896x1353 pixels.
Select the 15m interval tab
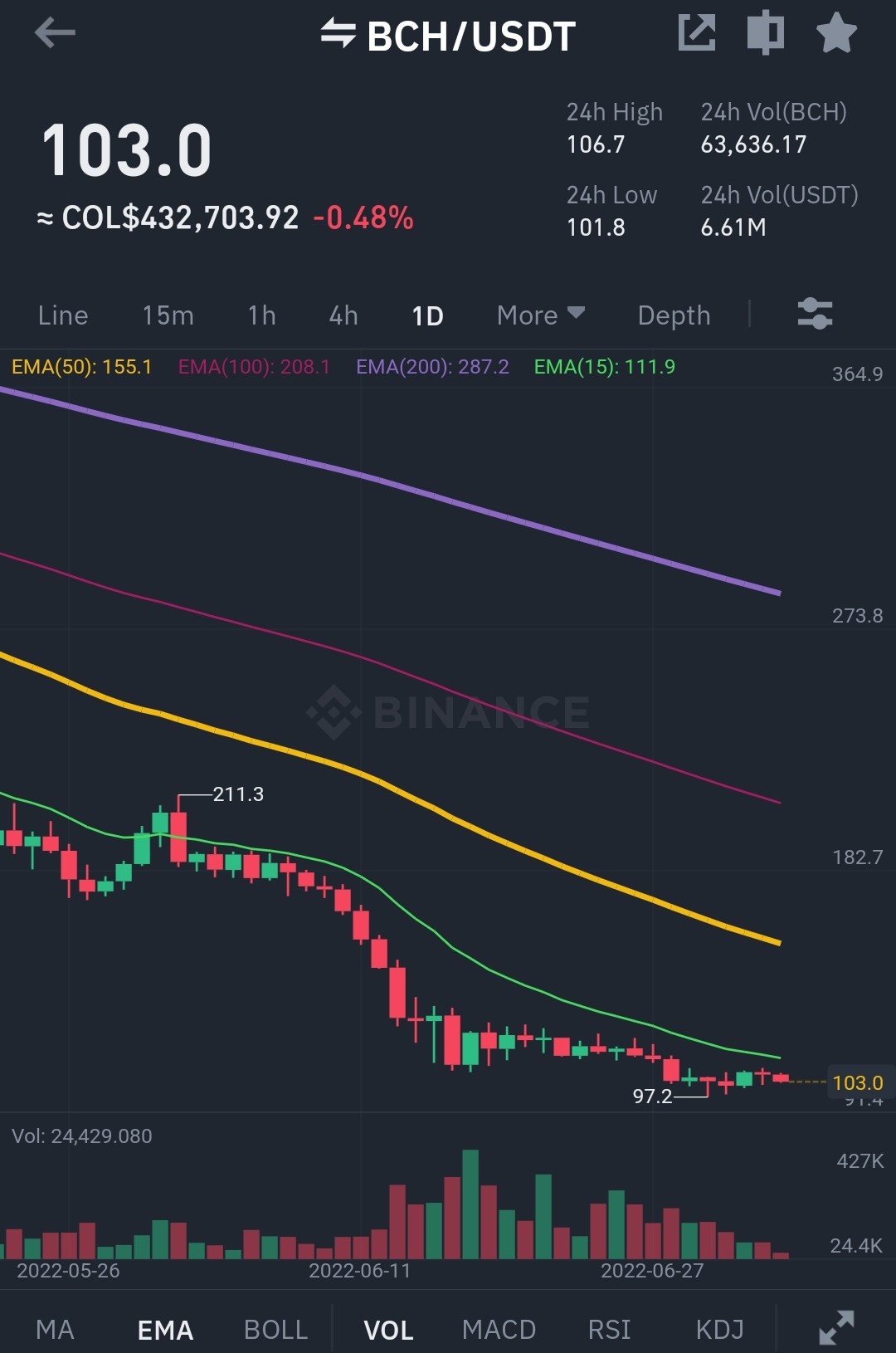(168, 315)
